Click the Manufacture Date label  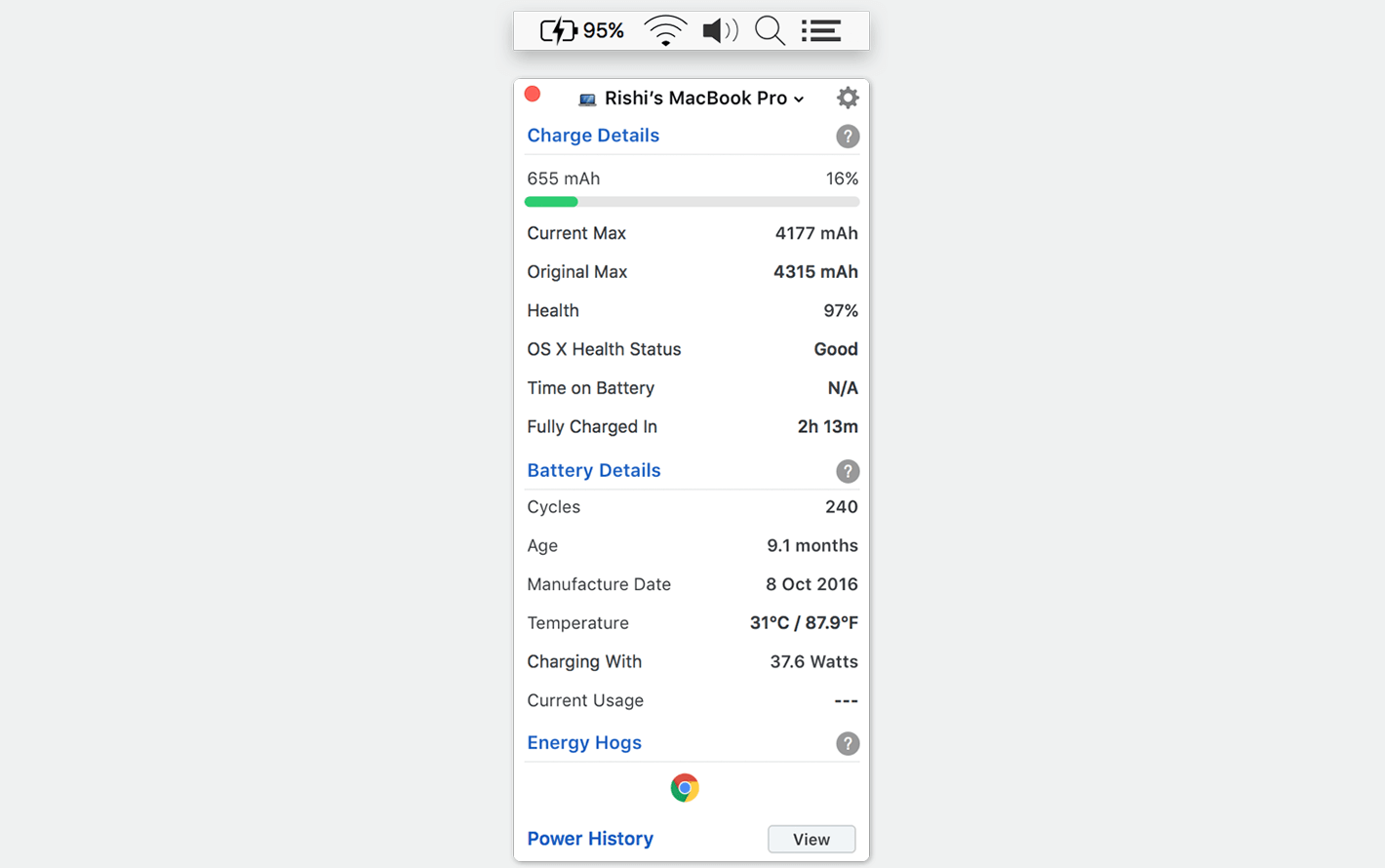599,584
